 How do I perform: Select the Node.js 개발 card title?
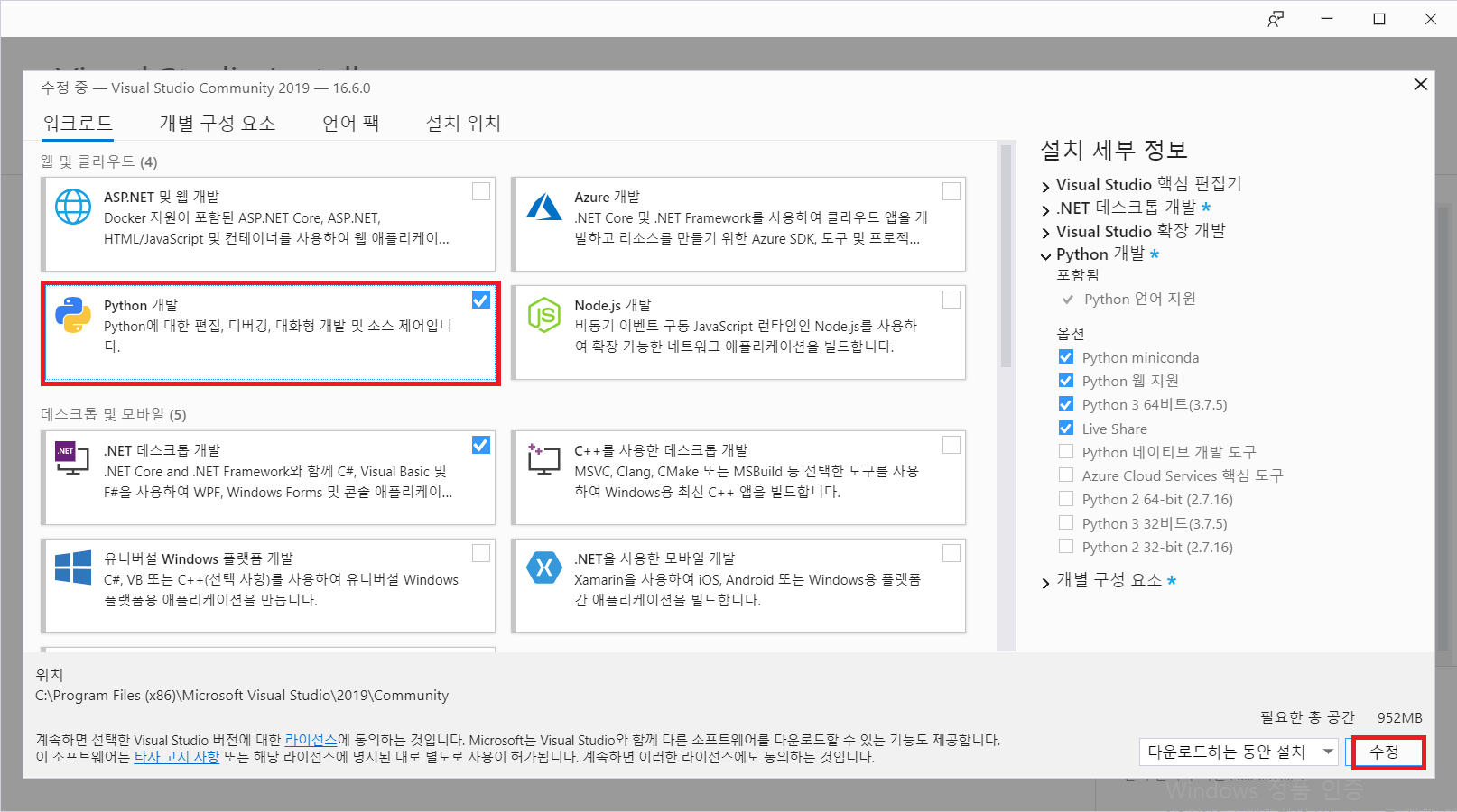coord(613,305)
